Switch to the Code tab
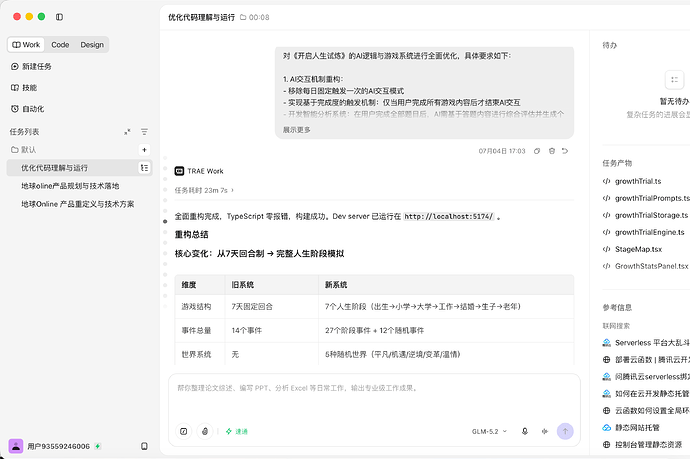690x459 pixels. tap(60, 44)
